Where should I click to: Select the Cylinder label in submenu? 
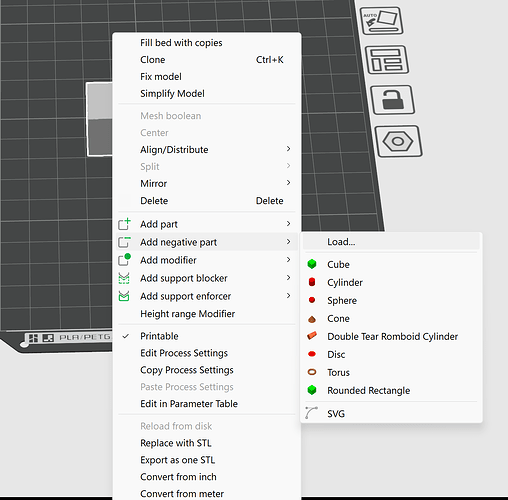coord(345,283)
